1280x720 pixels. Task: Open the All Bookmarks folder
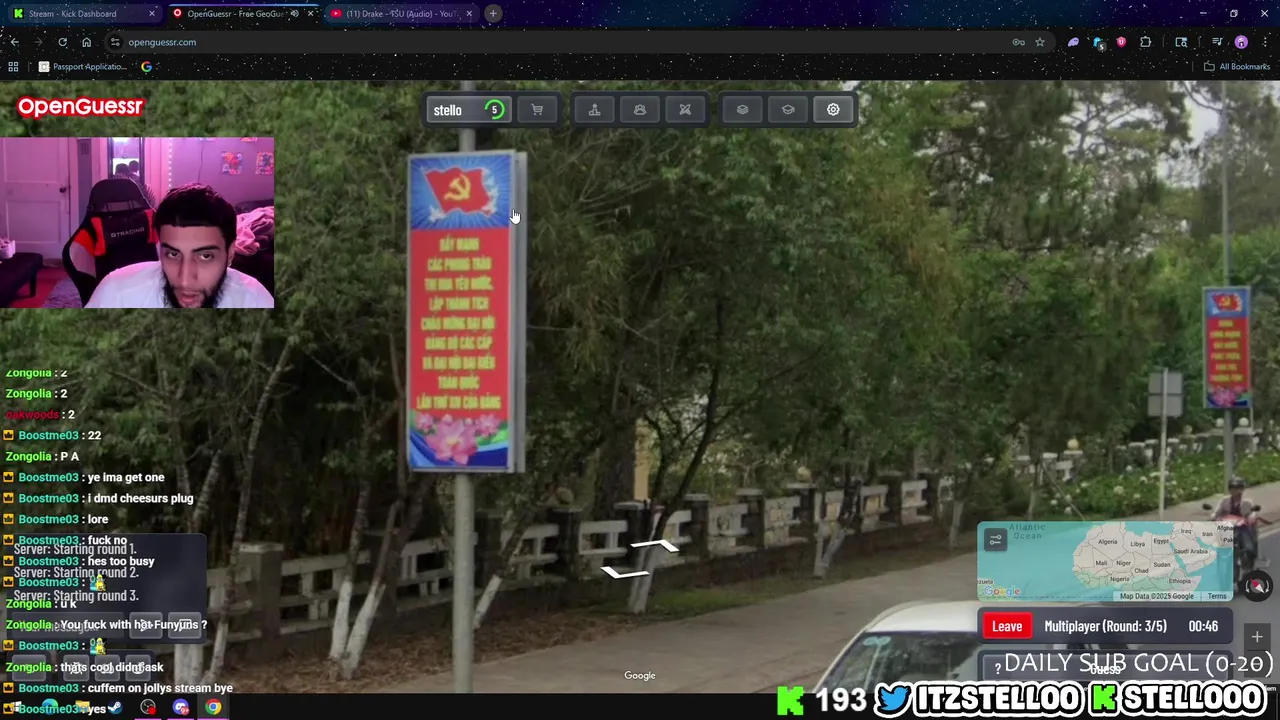tap(1237, 67)
